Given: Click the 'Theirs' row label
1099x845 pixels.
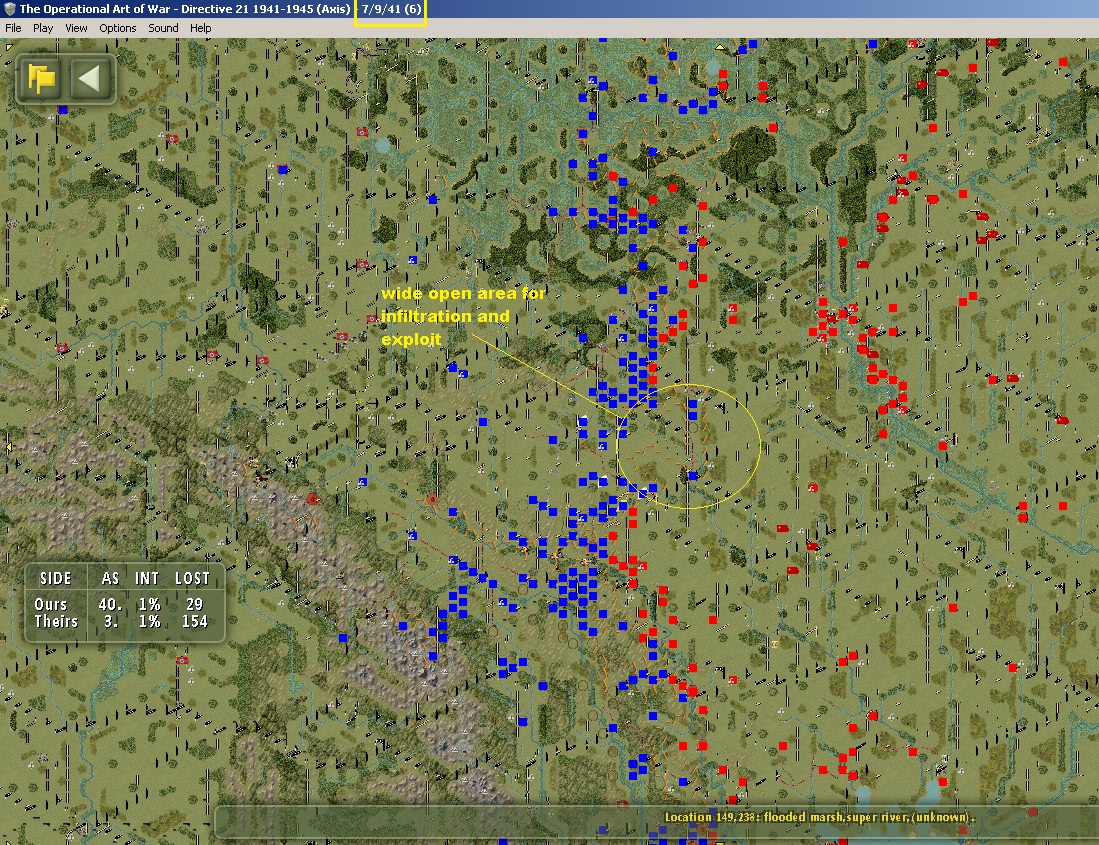Looking at the screenshot, I should [x=56, y=621].
